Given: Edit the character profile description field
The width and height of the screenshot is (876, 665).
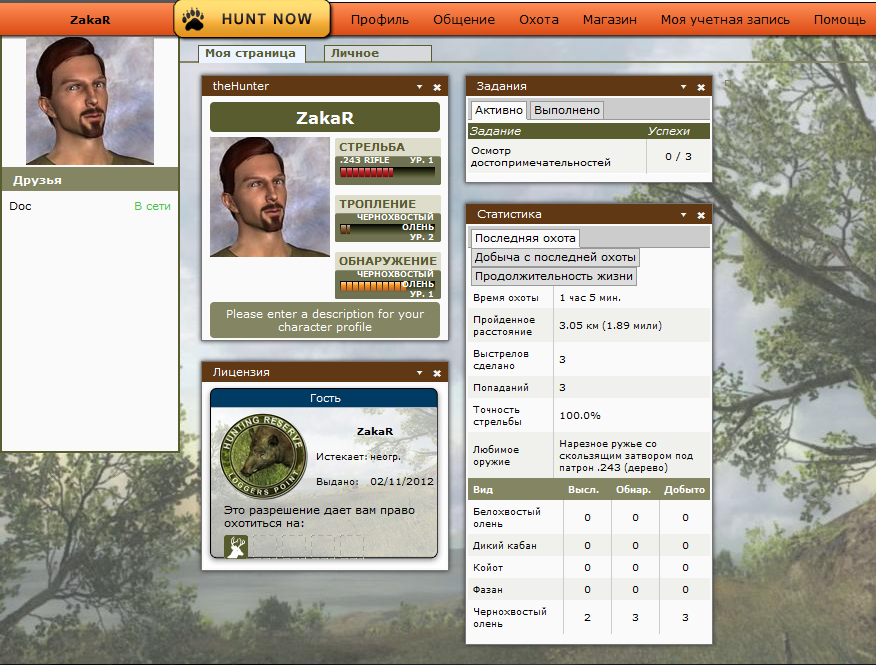Looking at the screenshot, I should (325, 320).
